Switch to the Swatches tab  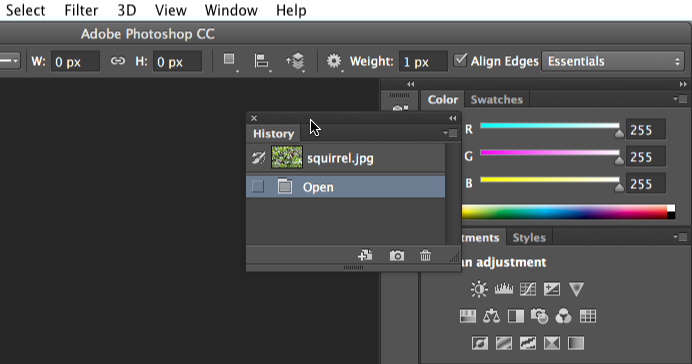point(496,100)
